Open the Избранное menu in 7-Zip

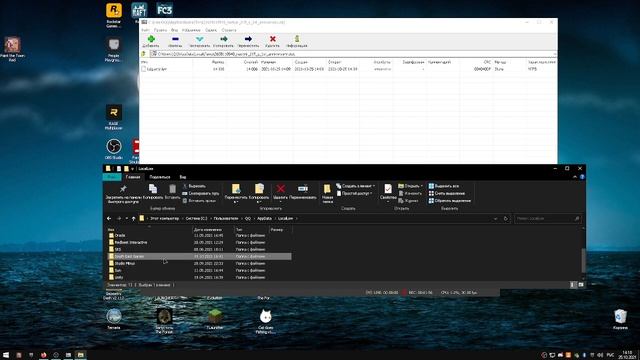(191, 30)
